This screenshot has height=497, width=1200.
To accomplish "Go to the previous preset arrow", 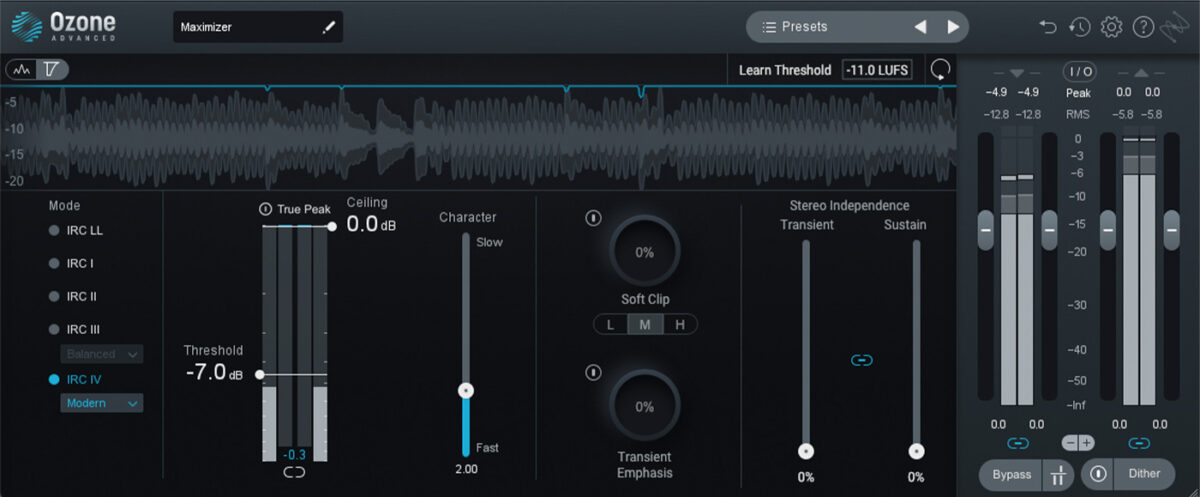I will pyautogui.click(x=921, y=27).
